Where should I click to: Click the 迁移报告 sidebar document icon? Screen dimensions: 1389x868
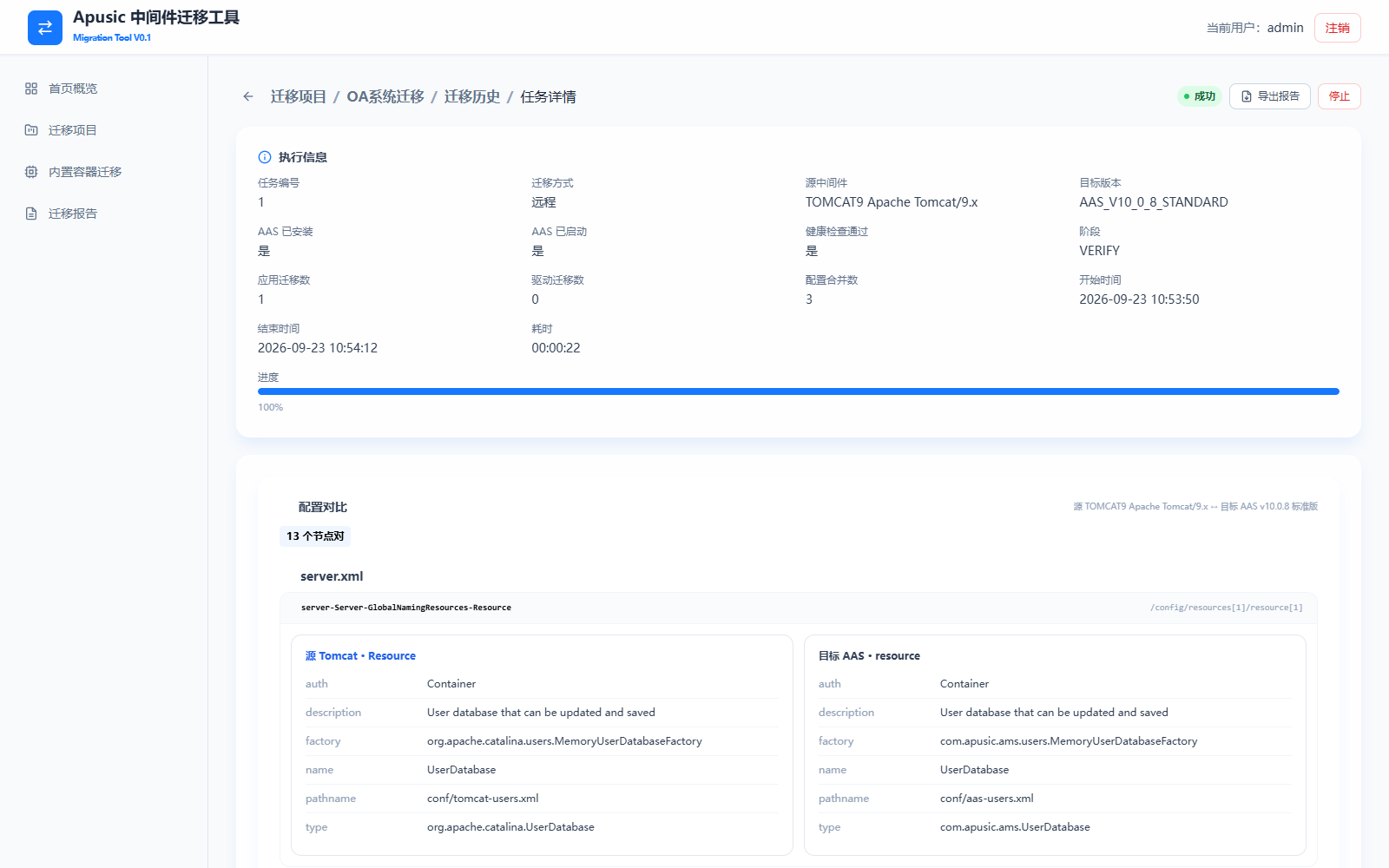coord(31,214)
